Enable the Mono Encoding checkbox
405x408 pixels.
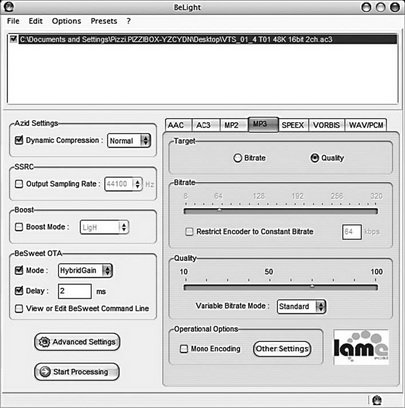coord(184,349)
